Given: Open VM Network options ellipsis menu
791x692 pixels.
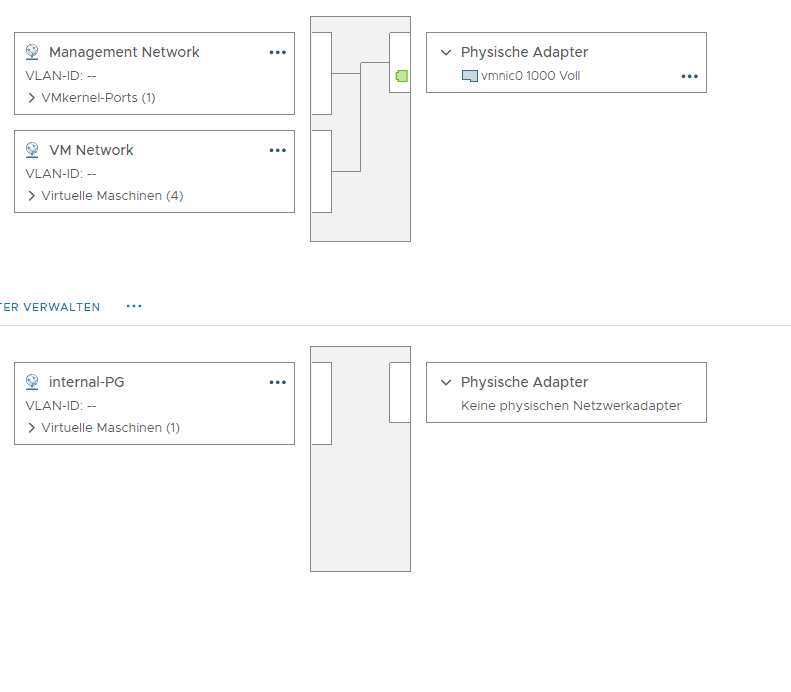Looking at the screenshot, I should [278, 150].
